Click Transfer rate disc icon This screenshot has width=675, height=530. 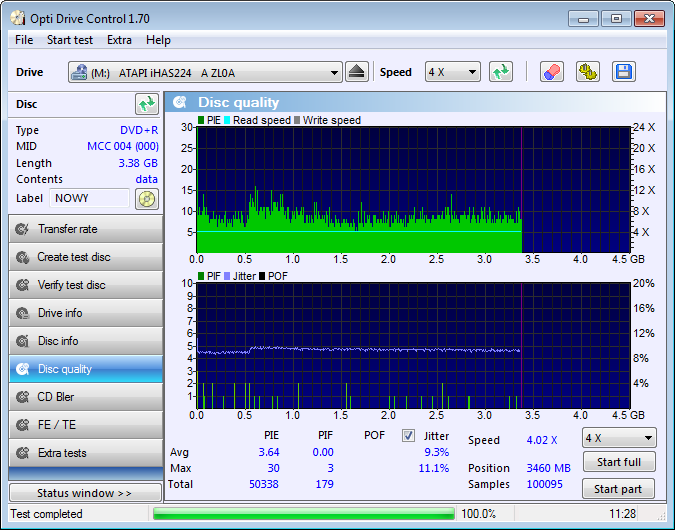[x=22, y=229]
